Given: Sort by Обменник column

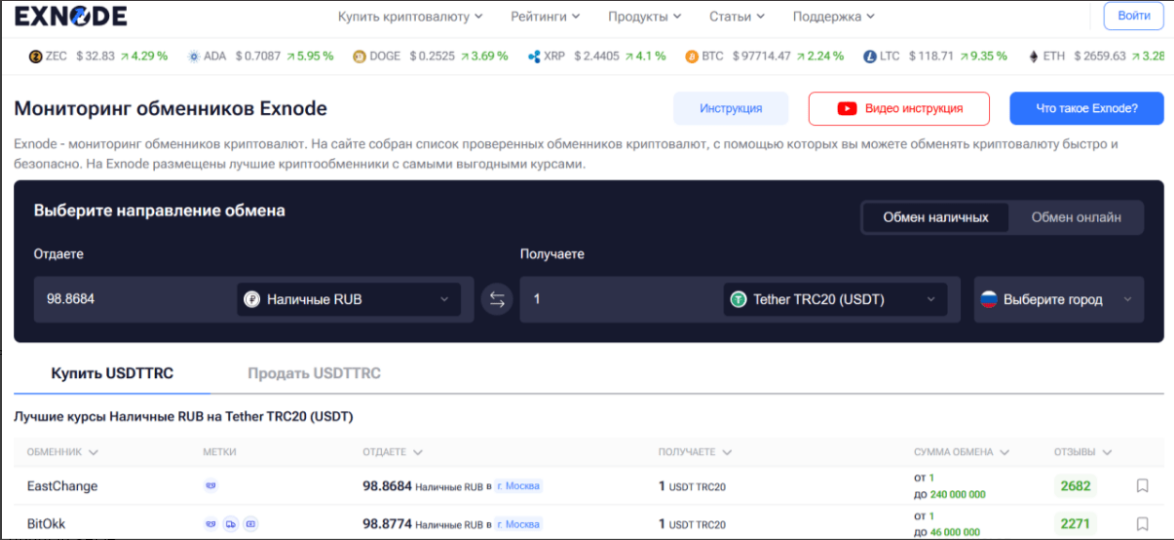Looking at the screenshot, I should (62, 452).
